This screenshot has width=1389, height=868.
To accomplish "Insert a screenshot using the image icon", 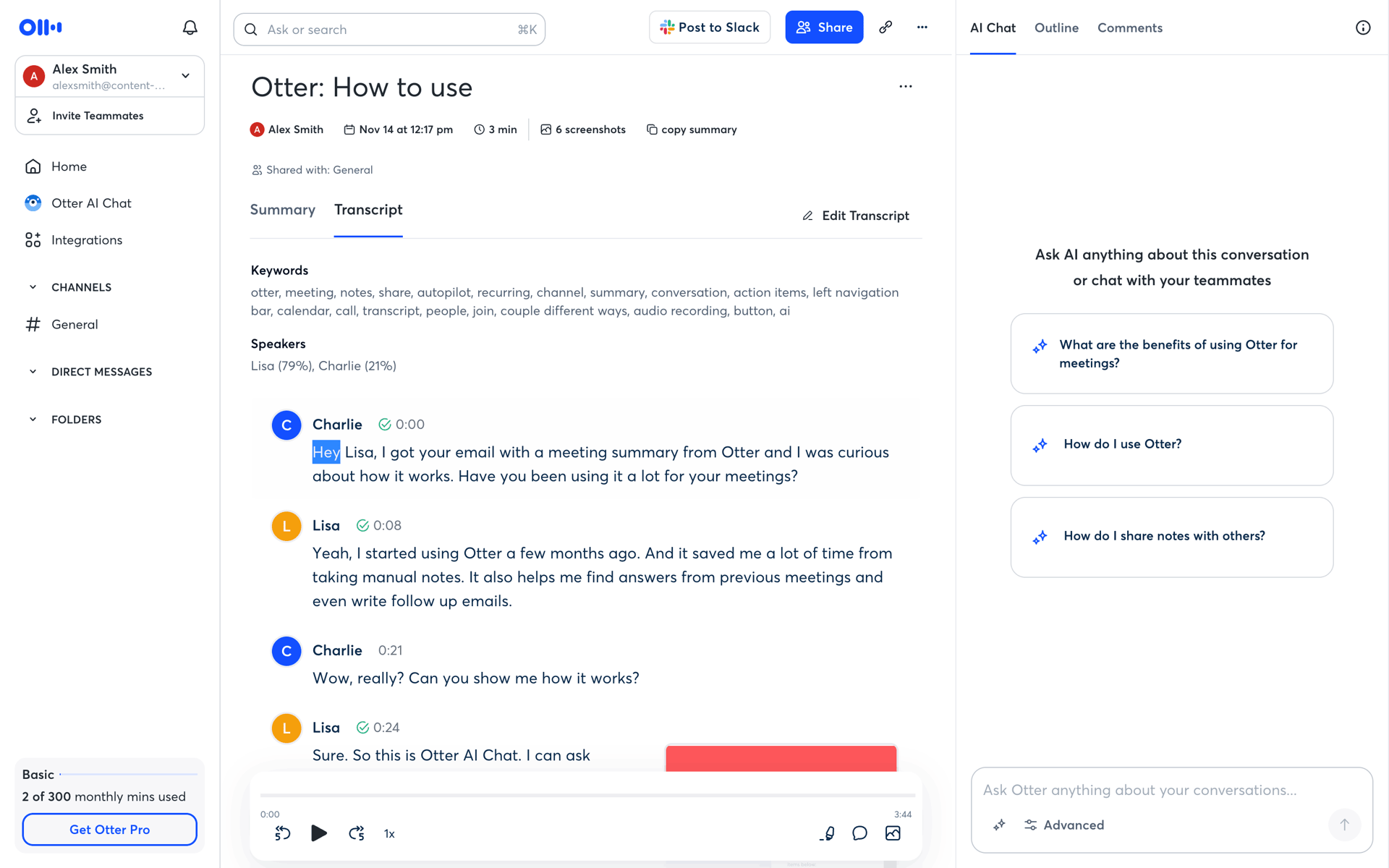I will point(893,833).
